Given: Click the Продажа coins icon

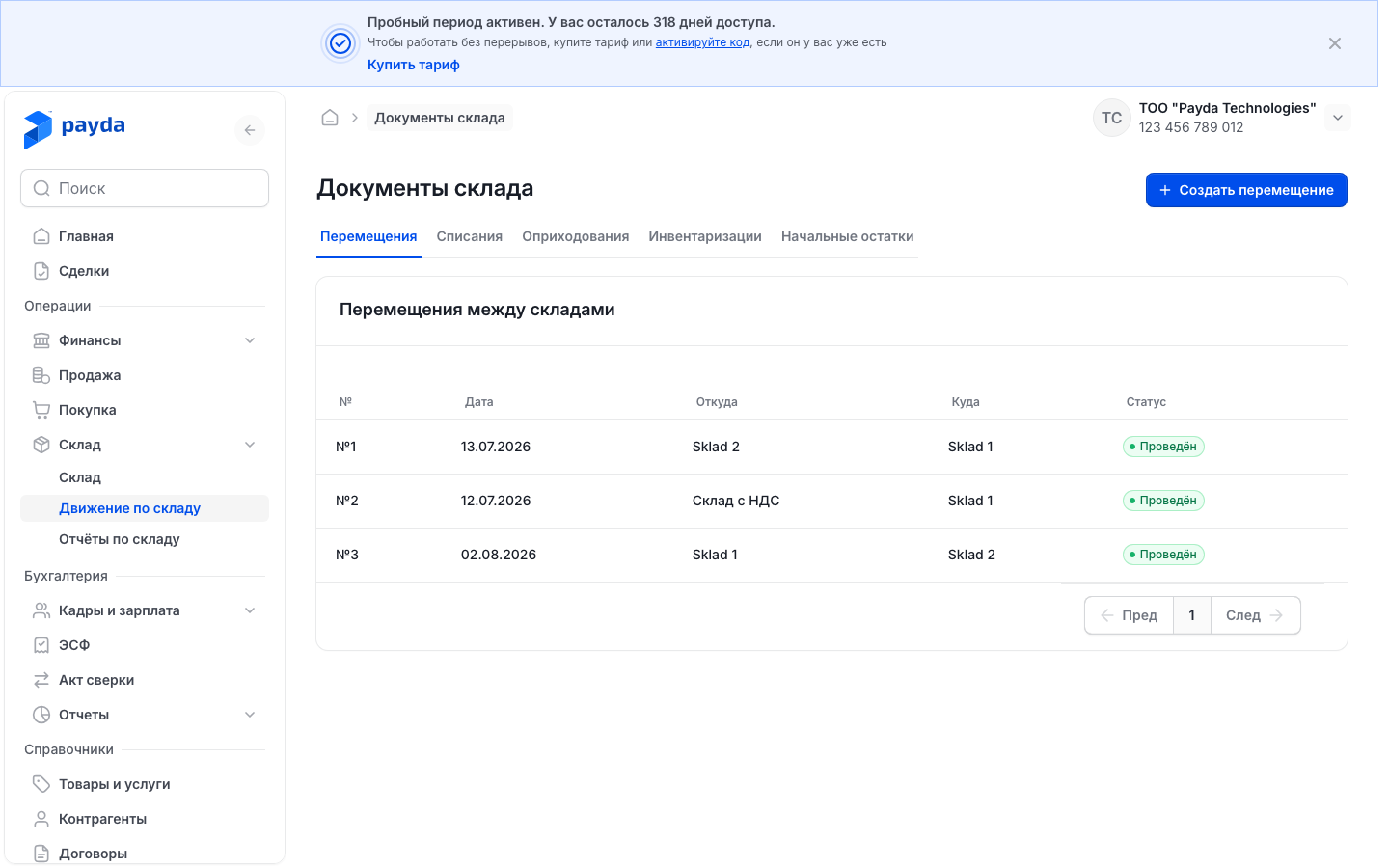Looking at the screenshot, I should (41, 375).
